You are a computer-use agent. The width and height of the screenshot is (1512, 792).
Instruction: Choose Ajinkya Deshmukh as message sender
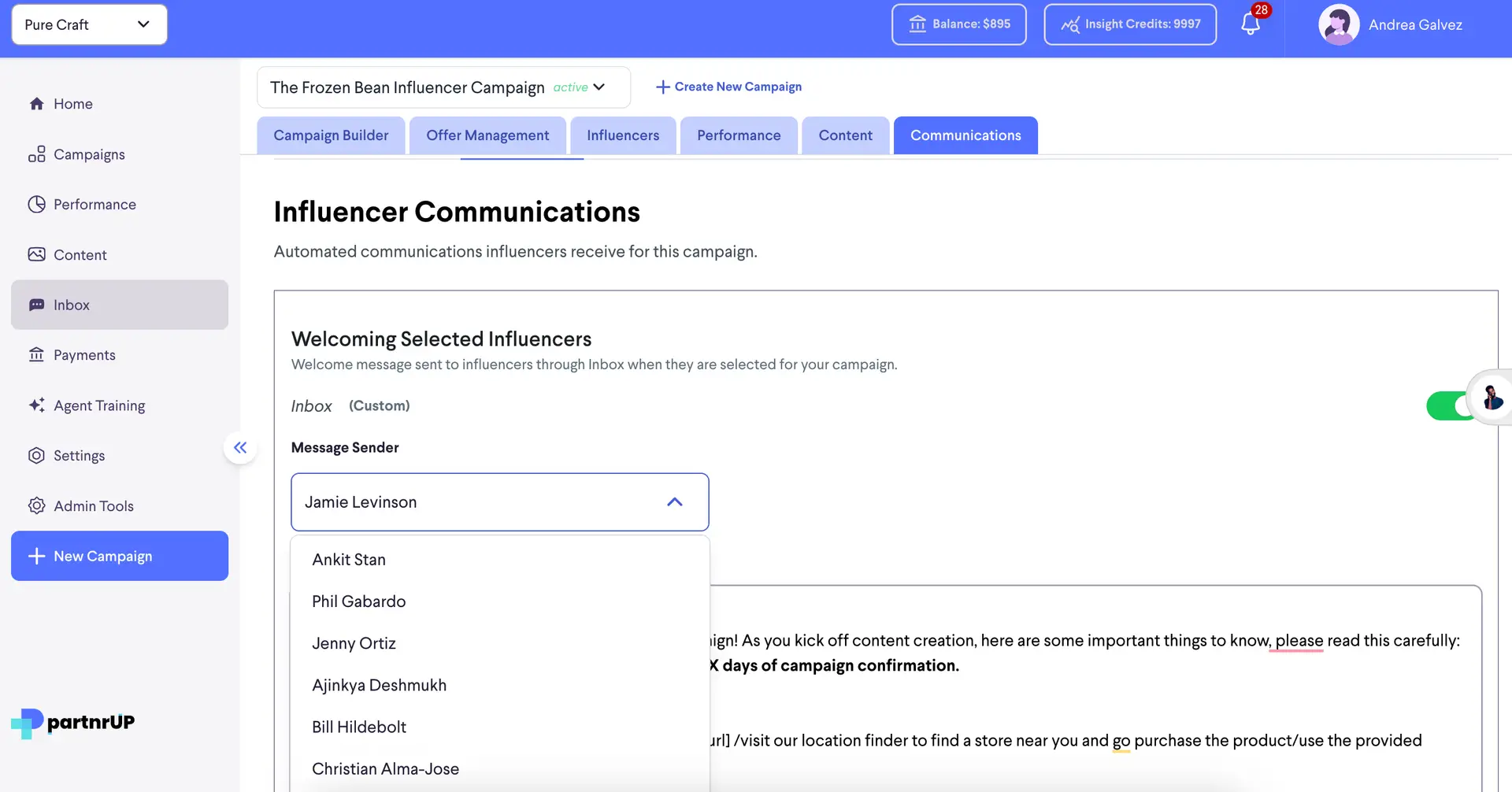coord(500,685)
